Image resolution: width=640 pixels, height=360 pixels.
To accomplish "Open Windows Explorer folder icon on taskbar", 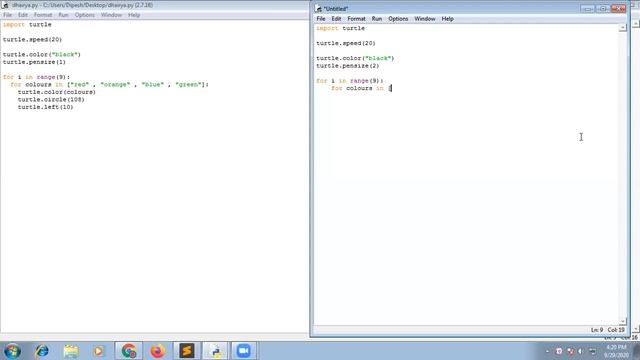I will [x=71, y=351].
